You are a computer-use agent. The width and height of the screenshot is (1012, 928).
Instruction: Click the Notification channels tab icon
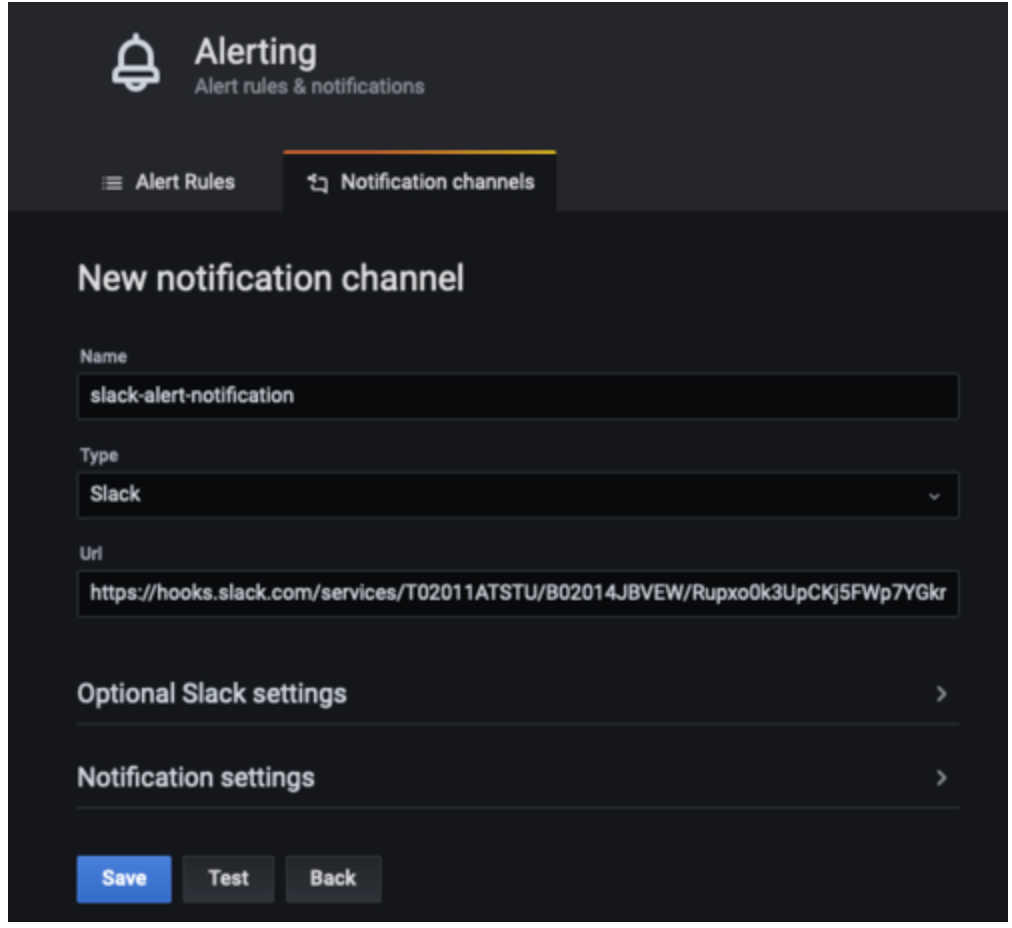click(x=318, y=183)
